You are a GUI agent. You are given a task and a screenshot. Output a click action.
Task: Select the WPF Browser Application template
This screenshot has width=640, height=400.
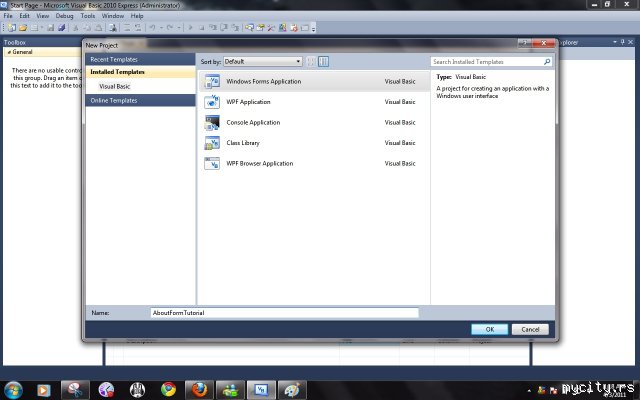tap(314, 163)
